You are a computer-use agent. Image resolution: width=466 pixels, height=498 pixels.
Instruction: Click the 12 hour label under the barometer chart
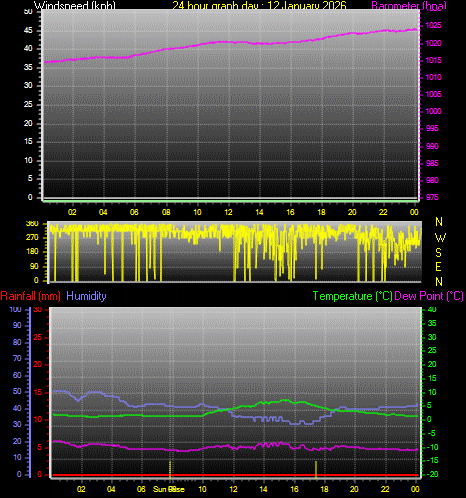228,212
